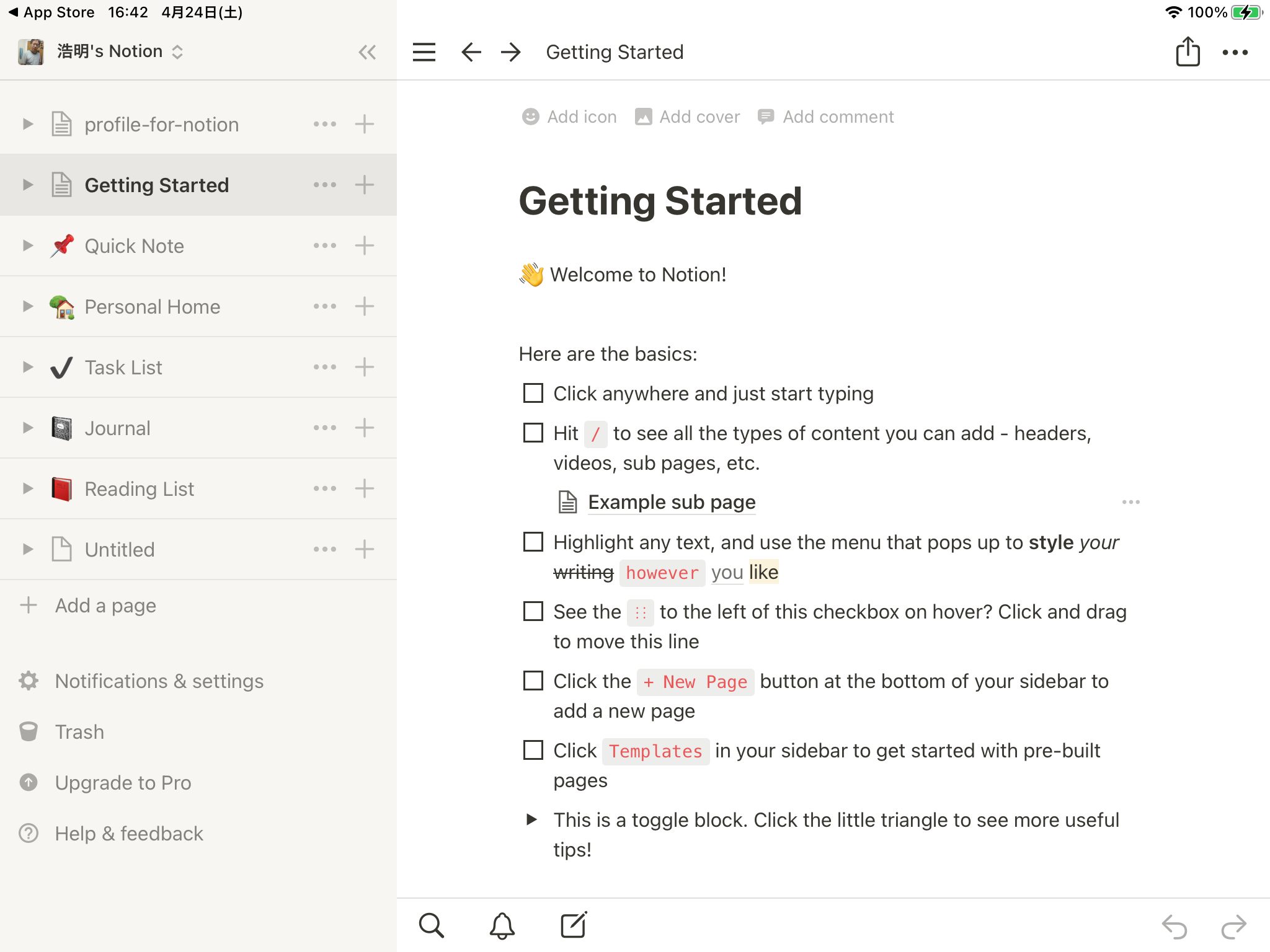Return to App Store via status bar
This screenshot has height=952, width=1270.
[51, 12]
